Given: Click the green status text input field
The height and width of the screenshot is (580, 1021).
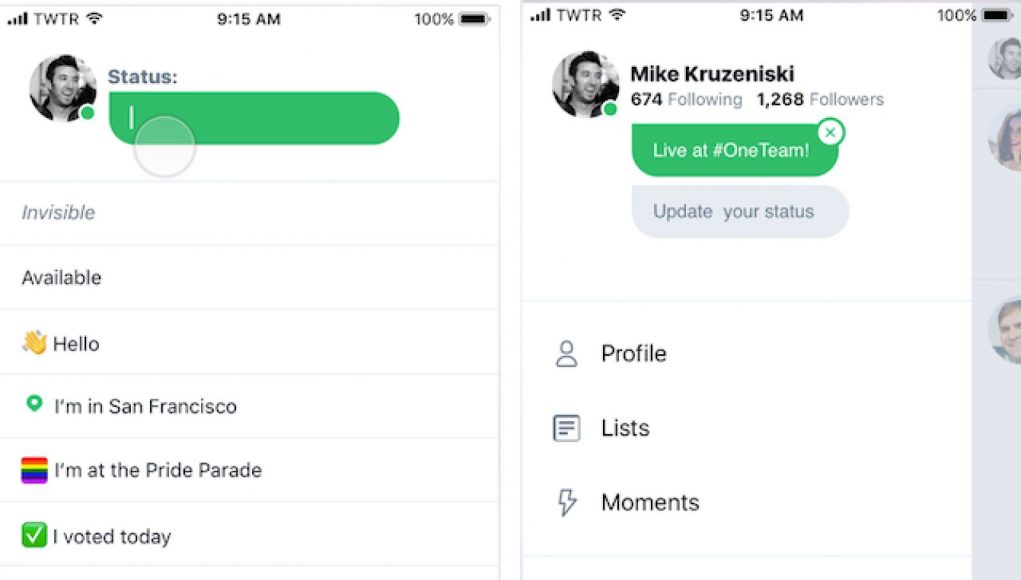Looking at the screenshot, I should click(x=254, y=118).
